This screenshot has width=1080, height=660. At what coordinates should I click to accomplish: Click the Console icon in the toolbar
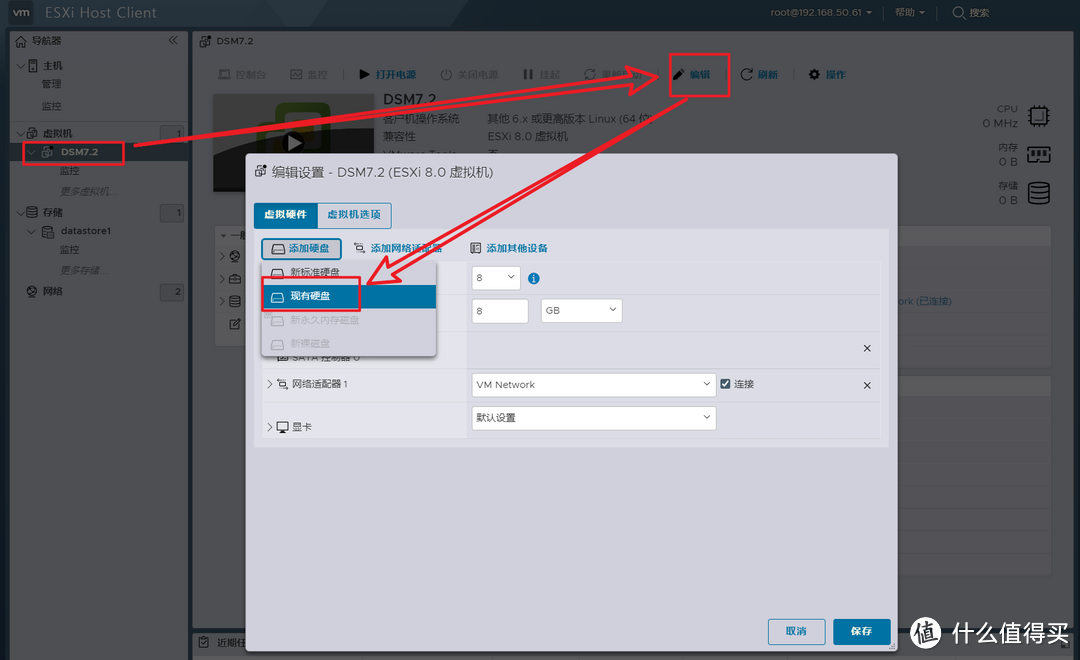tap(225, 74)
